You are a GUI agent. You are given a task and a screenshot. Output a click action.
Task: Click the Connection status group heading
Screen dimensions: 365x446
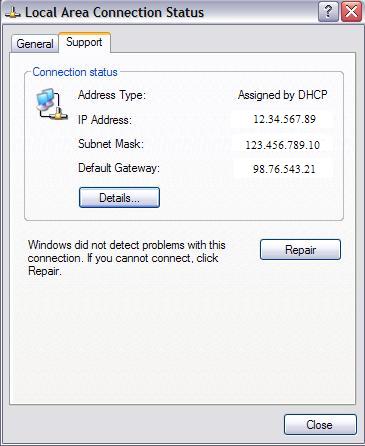point(75,72)
